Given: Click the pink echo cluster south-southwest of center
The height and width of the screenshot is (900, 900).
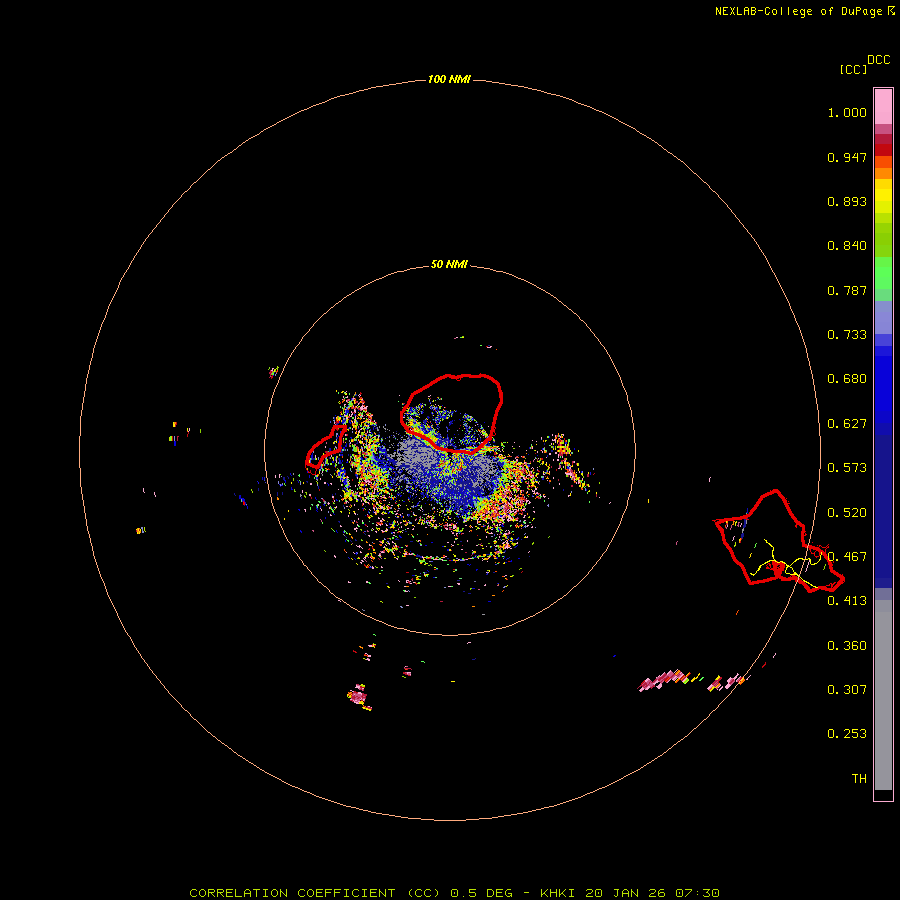Looking at the screenshot, I should 358,696.
